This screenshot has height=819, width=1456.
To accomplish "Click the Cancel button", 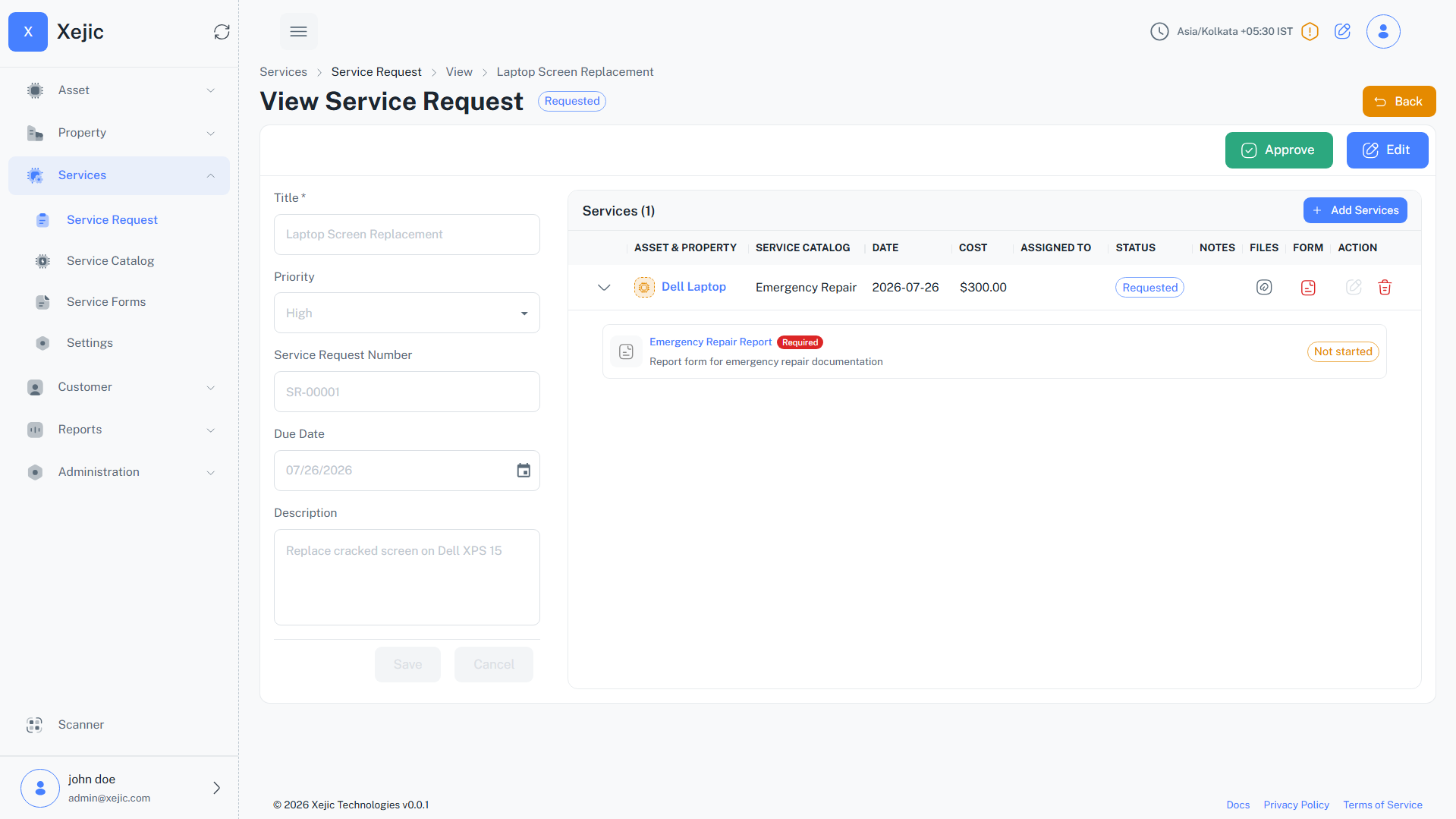I will pyautogui.click(x=494, y=665).
